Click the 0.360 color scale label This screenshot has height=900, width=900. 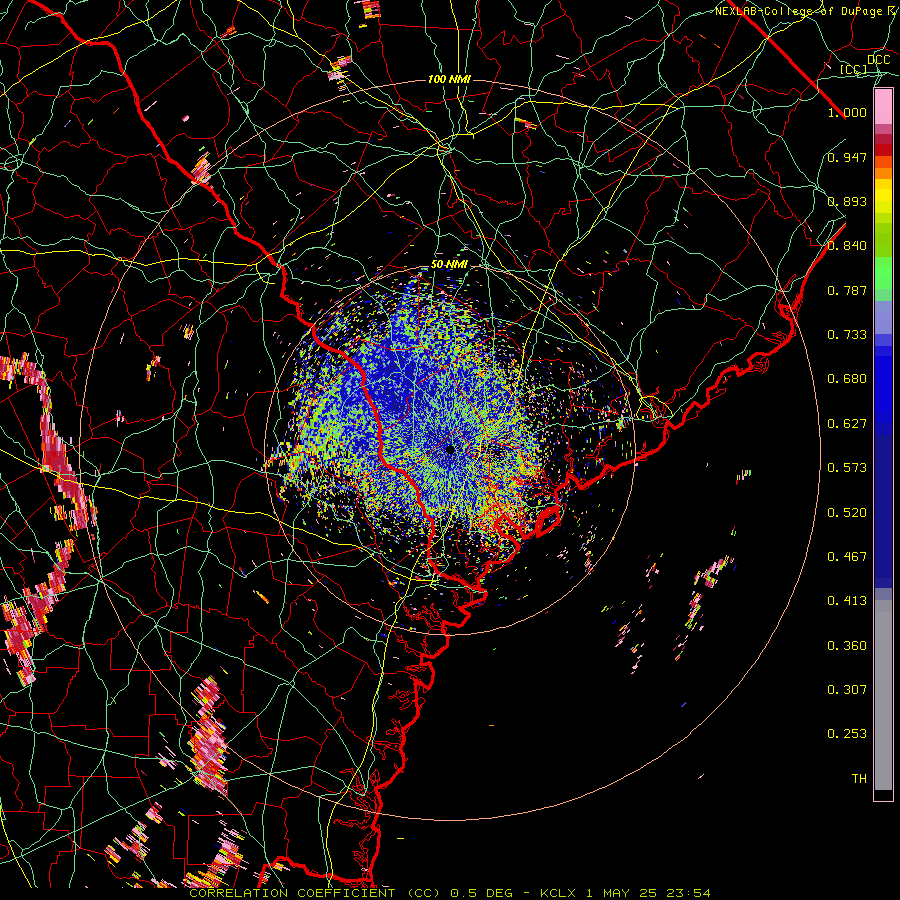[x=847, y=646]
